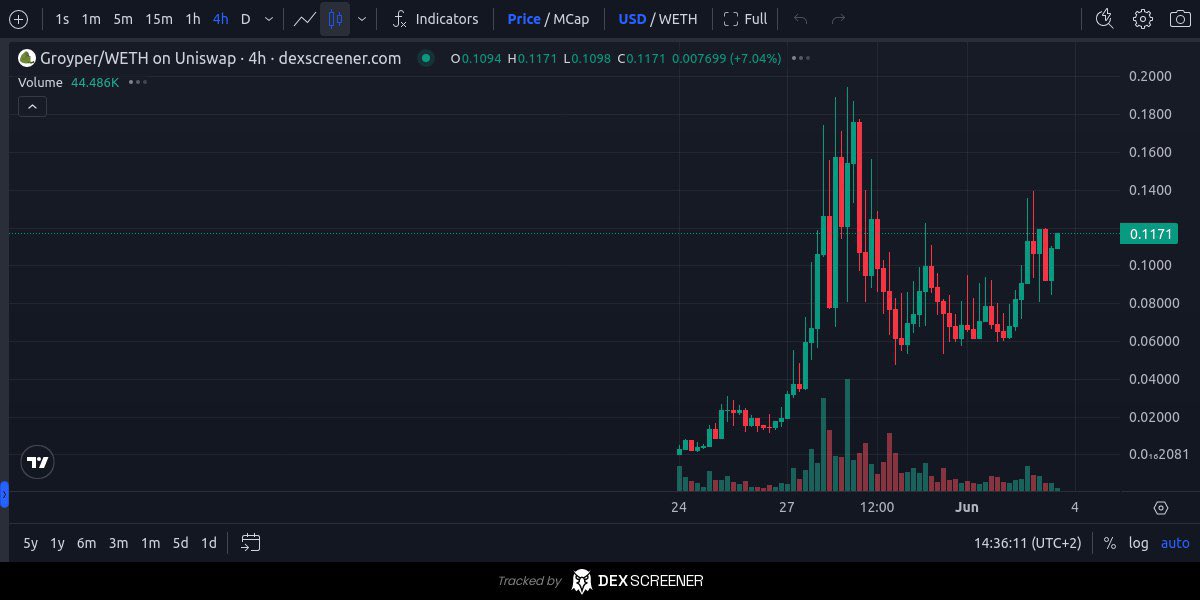Click the volume value 44.486K
The image size is (1200, 600).
[95, 82]
